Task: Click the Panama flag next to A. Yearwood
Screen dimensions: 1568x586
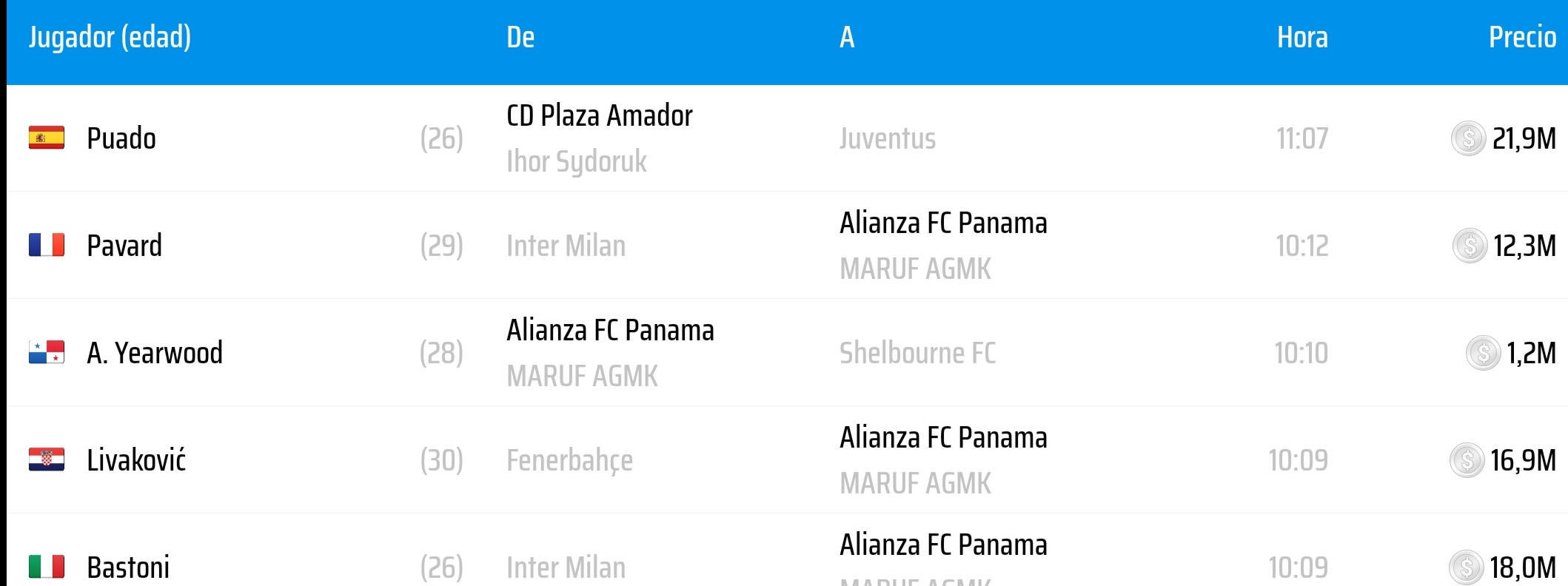Action: 47,353
